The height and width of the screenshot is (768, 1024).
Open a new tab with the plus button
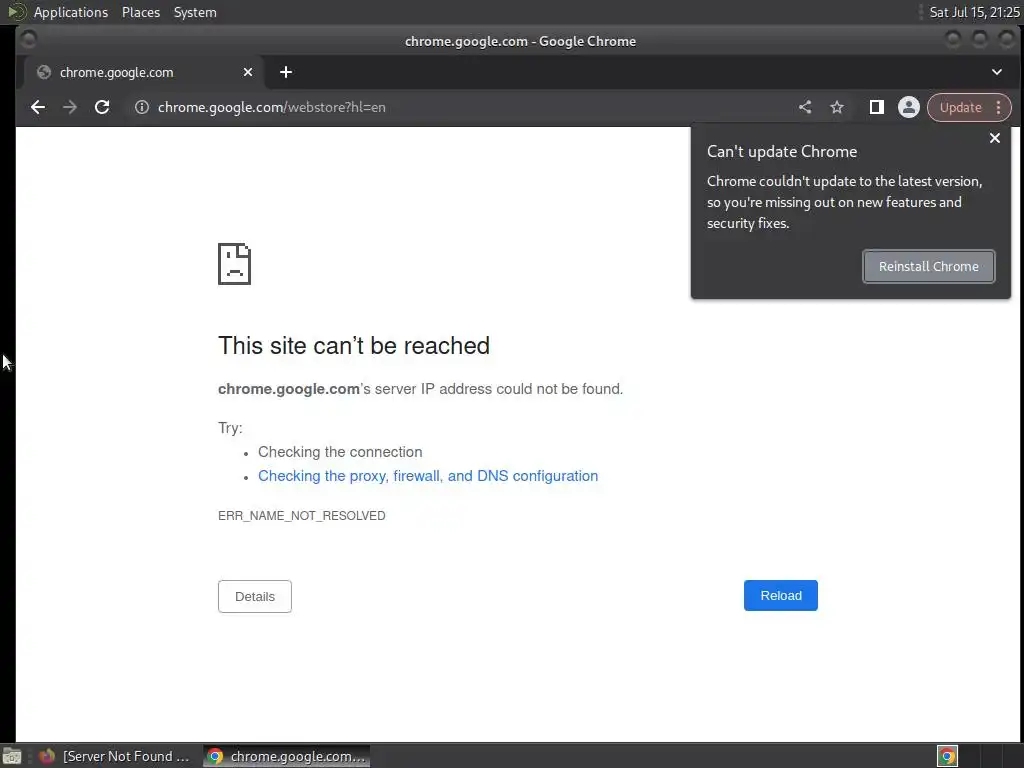click(285, 72)
